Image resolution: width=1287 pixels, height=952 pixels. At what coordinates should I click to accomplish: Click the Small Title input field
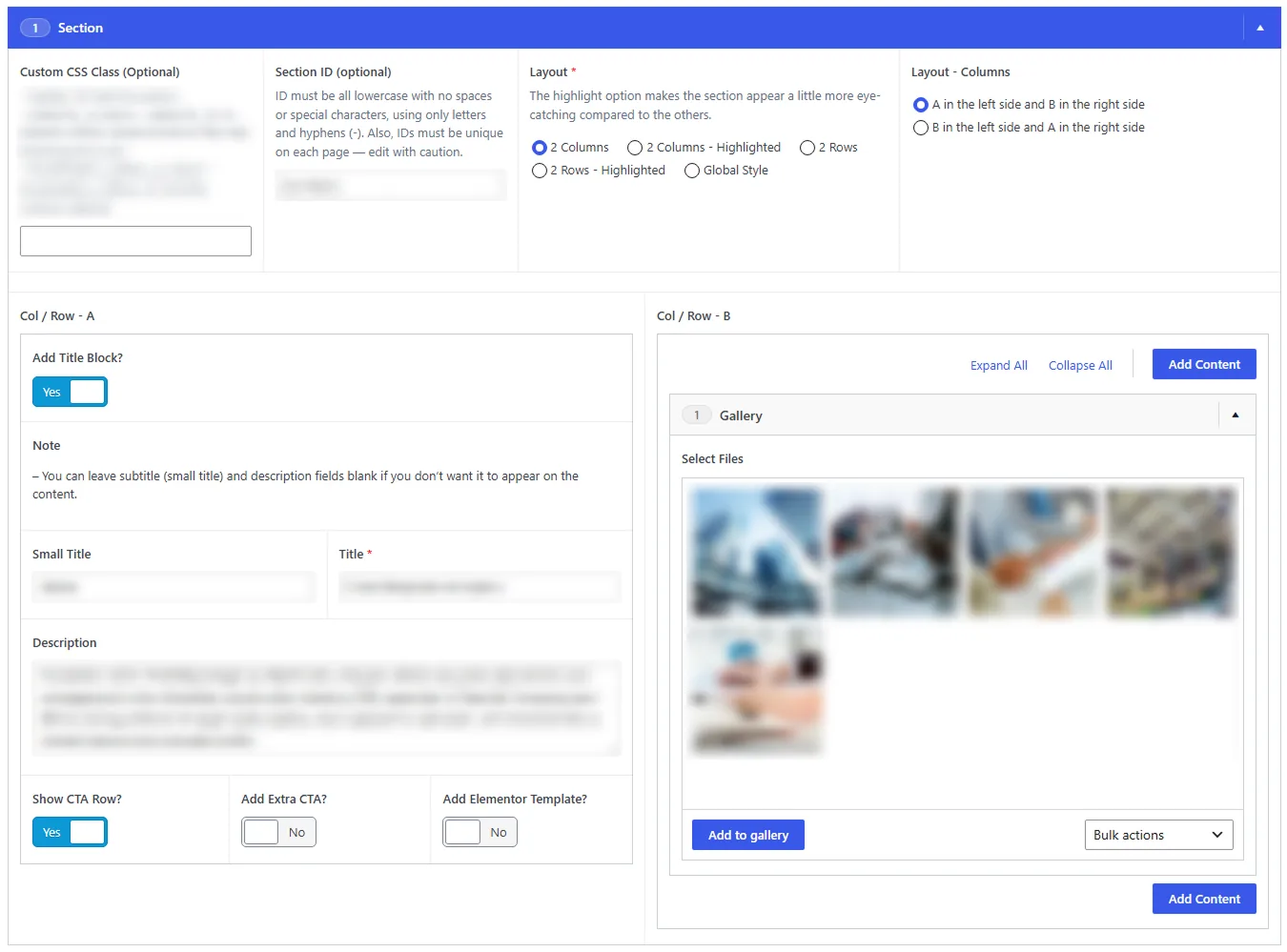pos(174,587)
